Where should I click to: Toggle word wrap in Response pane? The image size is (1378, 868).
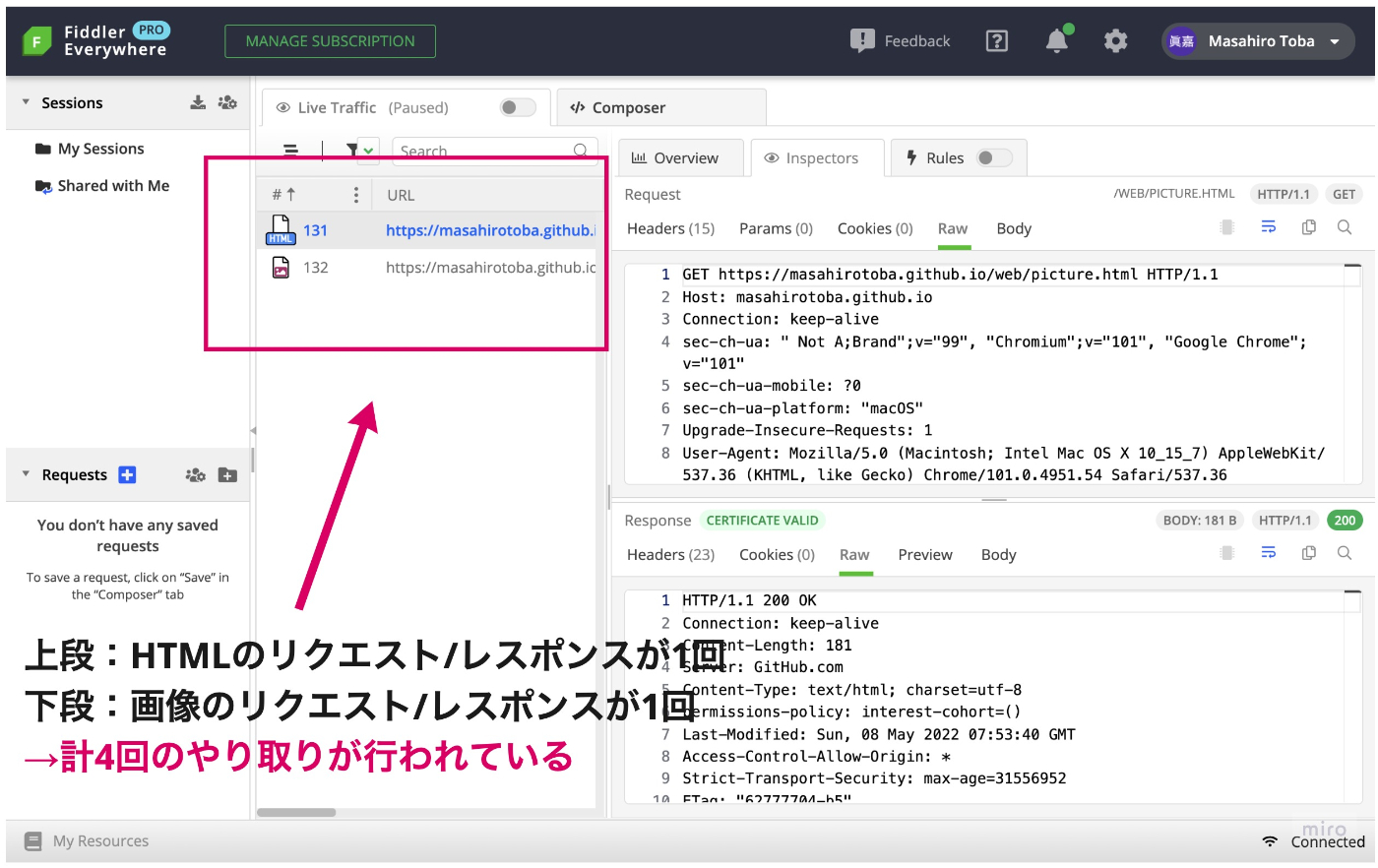pos(1269,553)
